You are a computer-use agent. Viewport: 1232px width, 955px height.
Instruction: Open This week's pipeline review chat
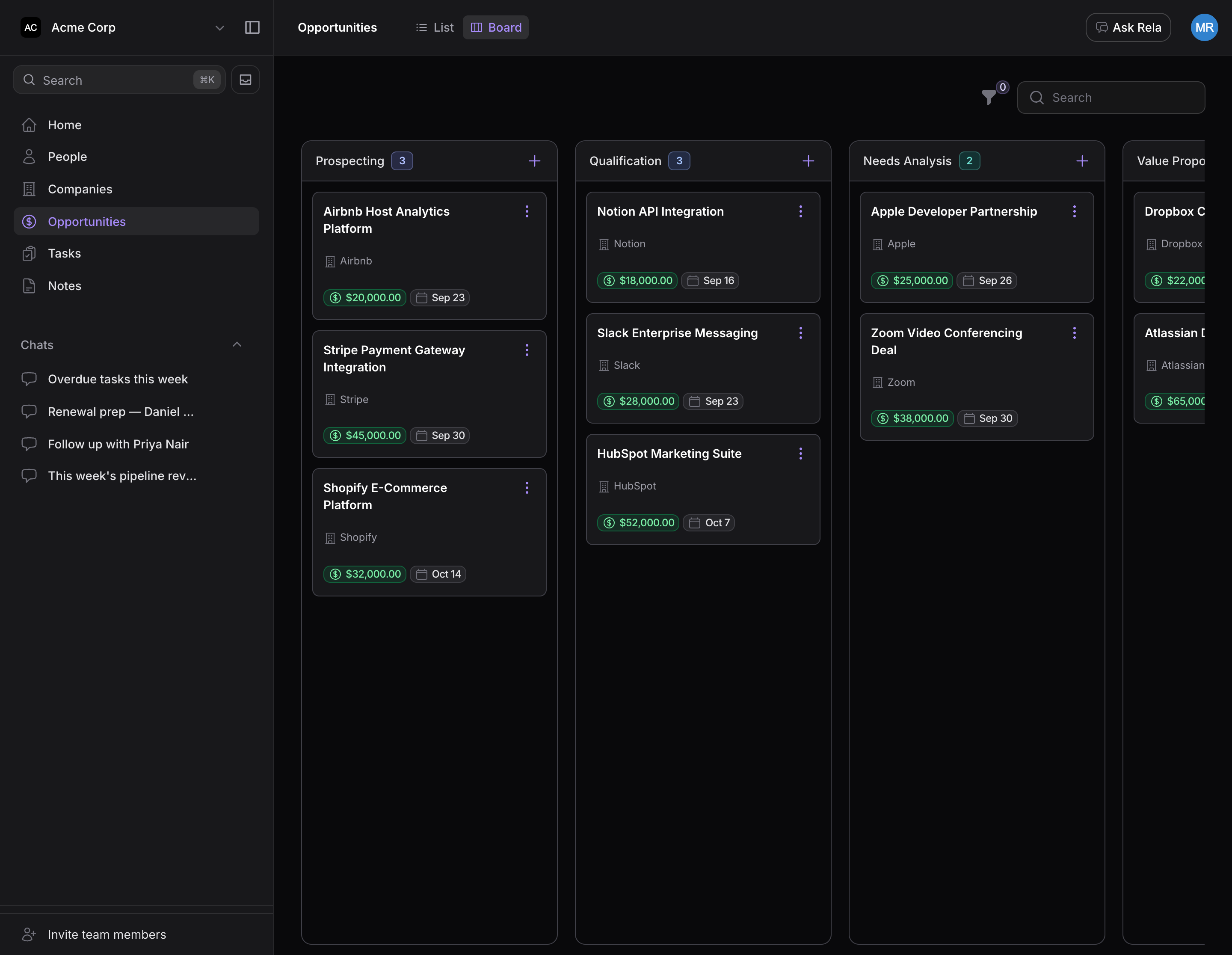136,475
